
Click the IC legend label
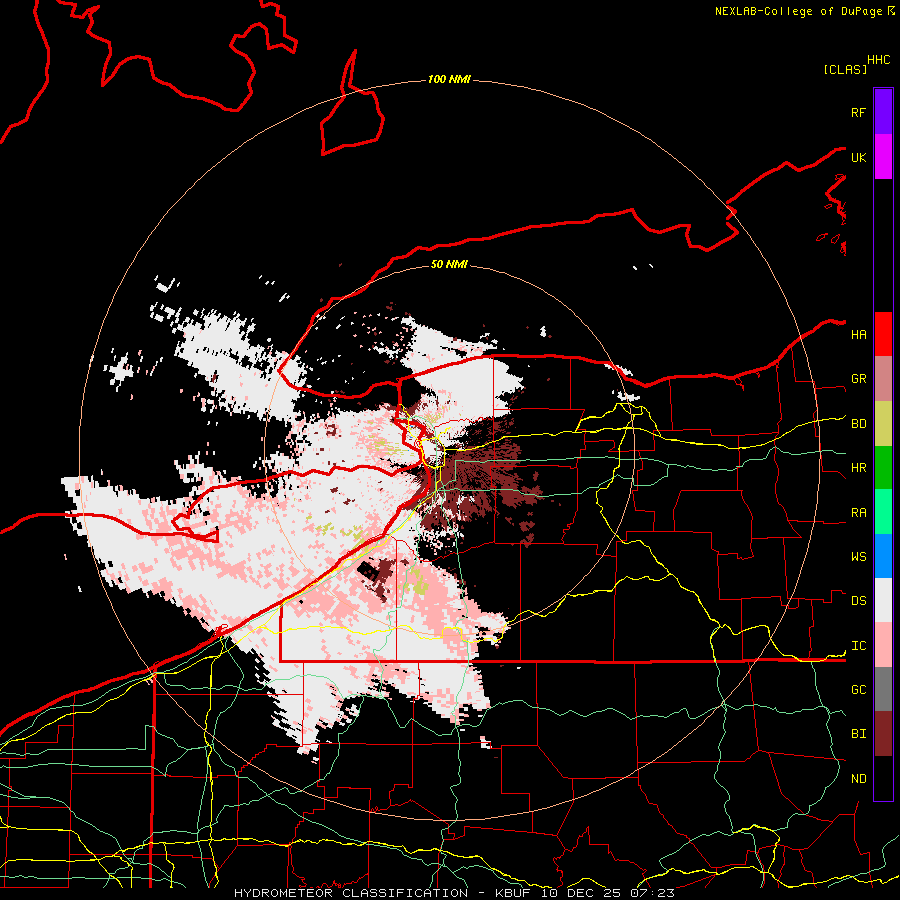pyautogui.click(x=858, y=645)
